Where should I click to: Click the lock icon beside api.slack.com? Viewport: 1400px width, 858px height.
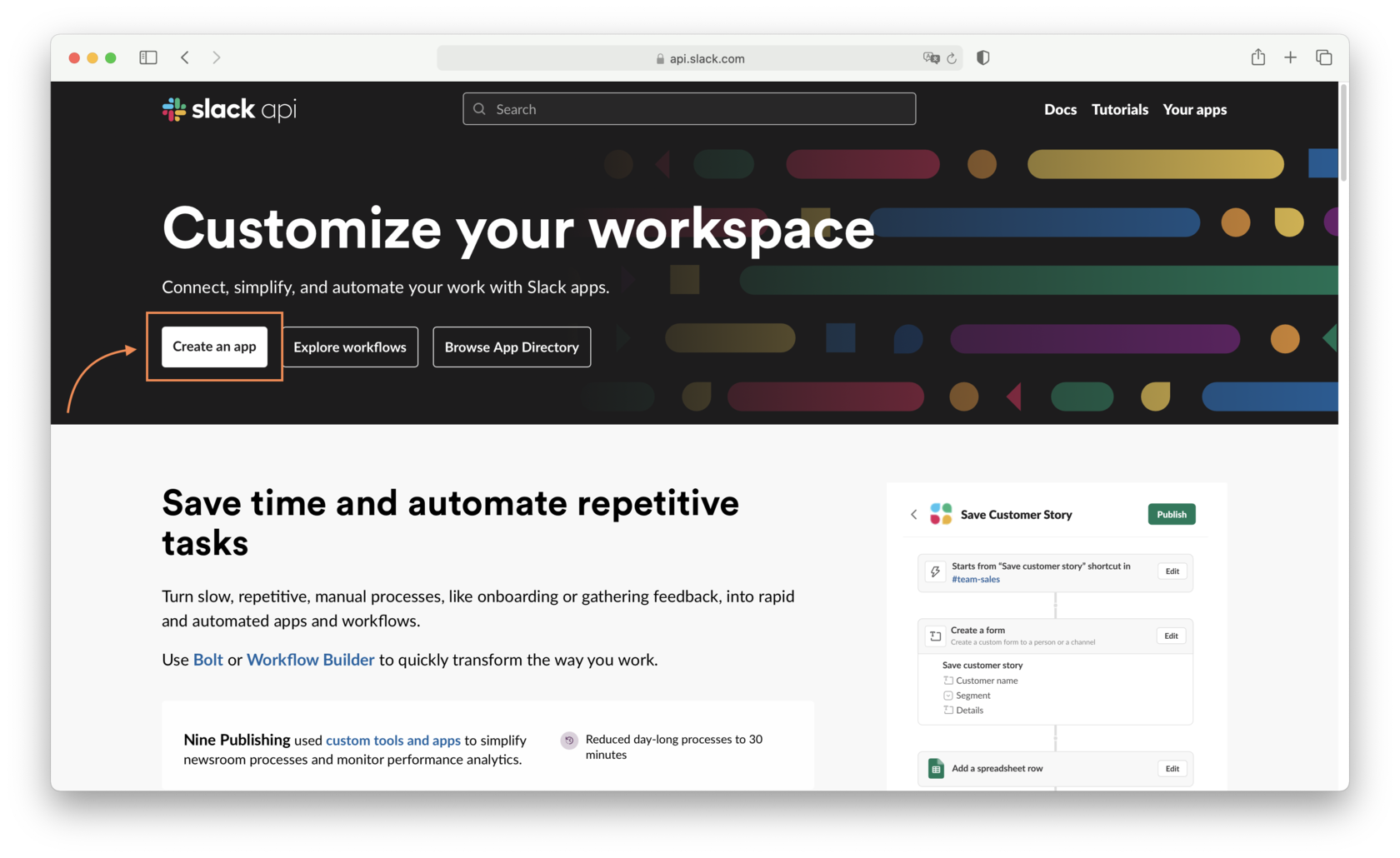point(660,59)
